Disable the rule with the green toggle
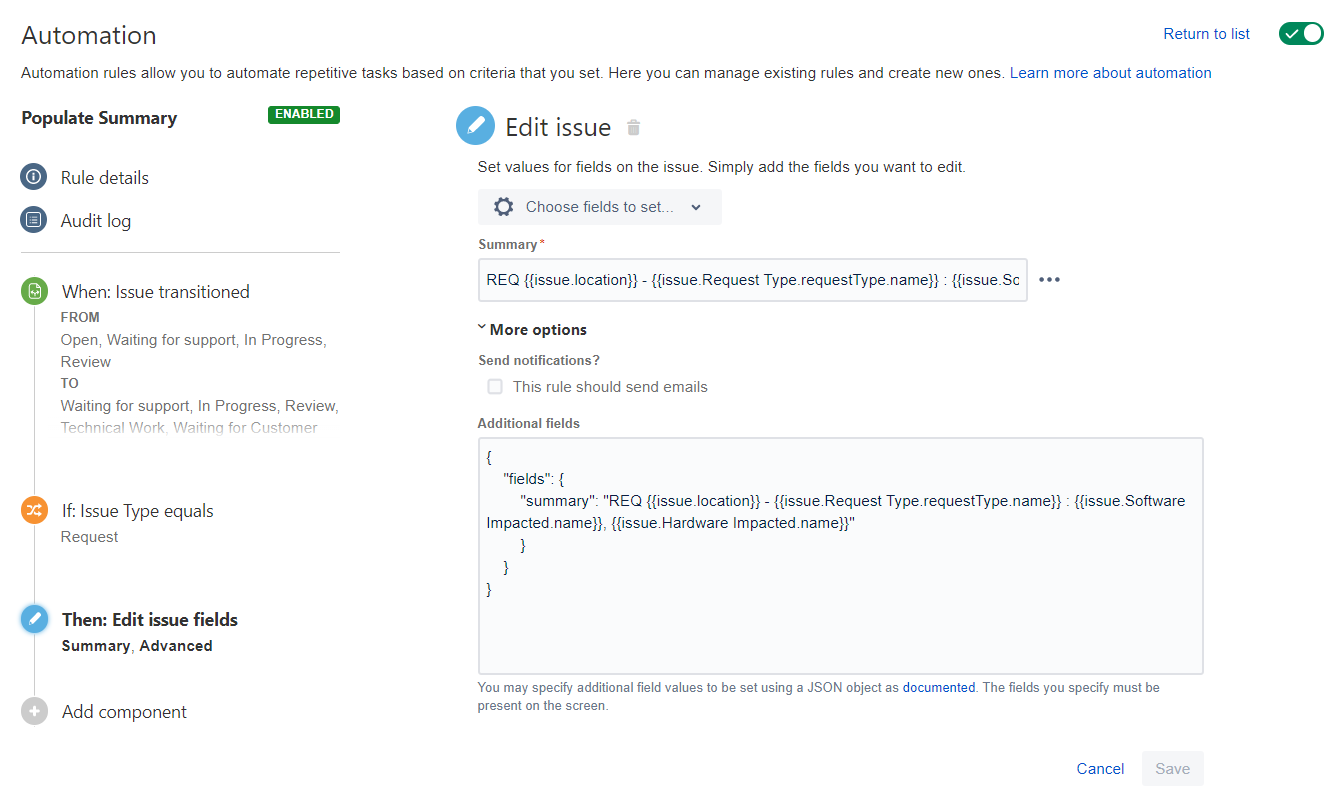Screen dimensions: 1328x801 pyautogui.click(x=1301, y=33)
